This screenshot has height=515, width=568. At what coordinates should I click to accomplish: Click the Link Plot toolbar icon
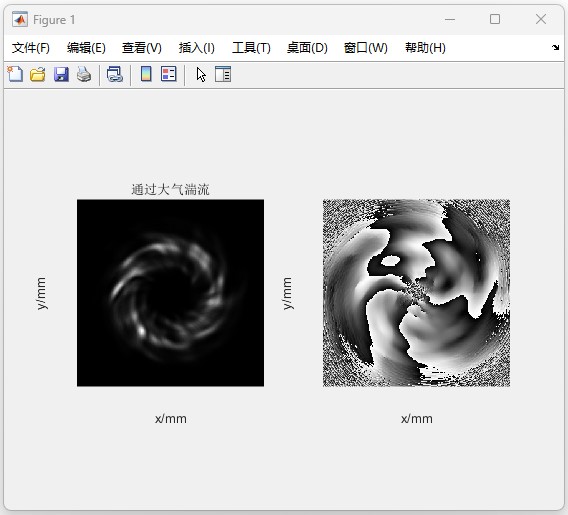coord(115,74)
